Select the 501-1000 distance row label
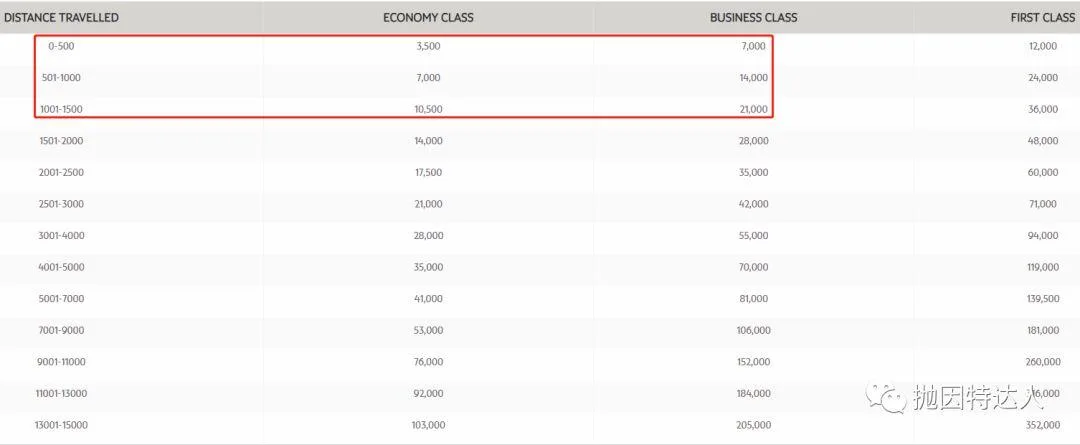Viewport: 1080px width, 445px height. click(x=62, y=77)
